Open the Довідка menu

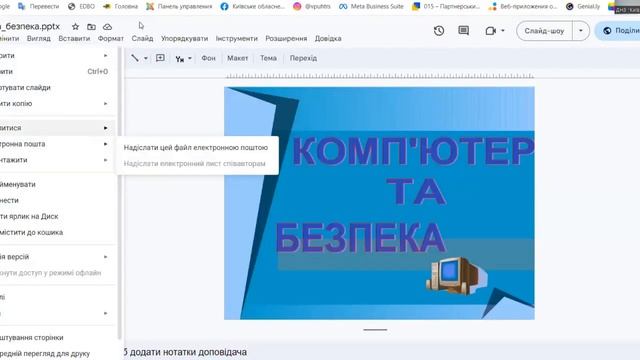[328, 38]
